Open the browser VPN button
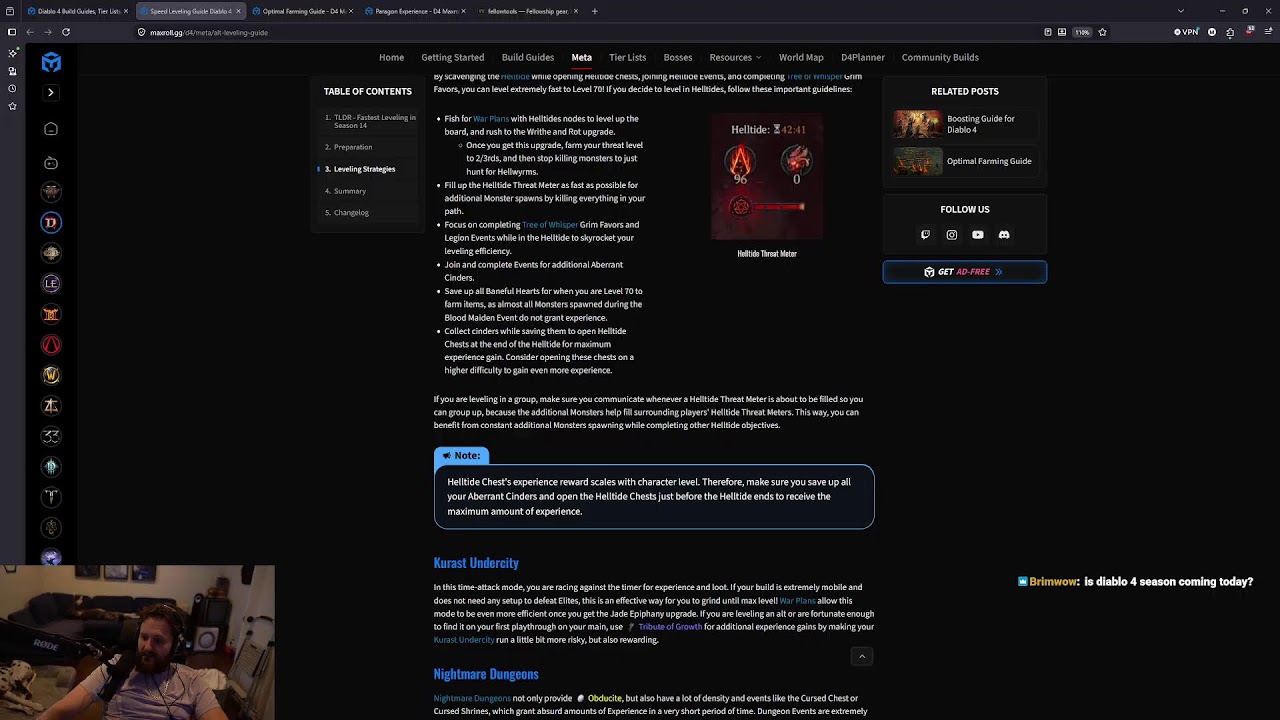The width and height of the screenshot is (1280, 720). click(x=1186, y=32)
